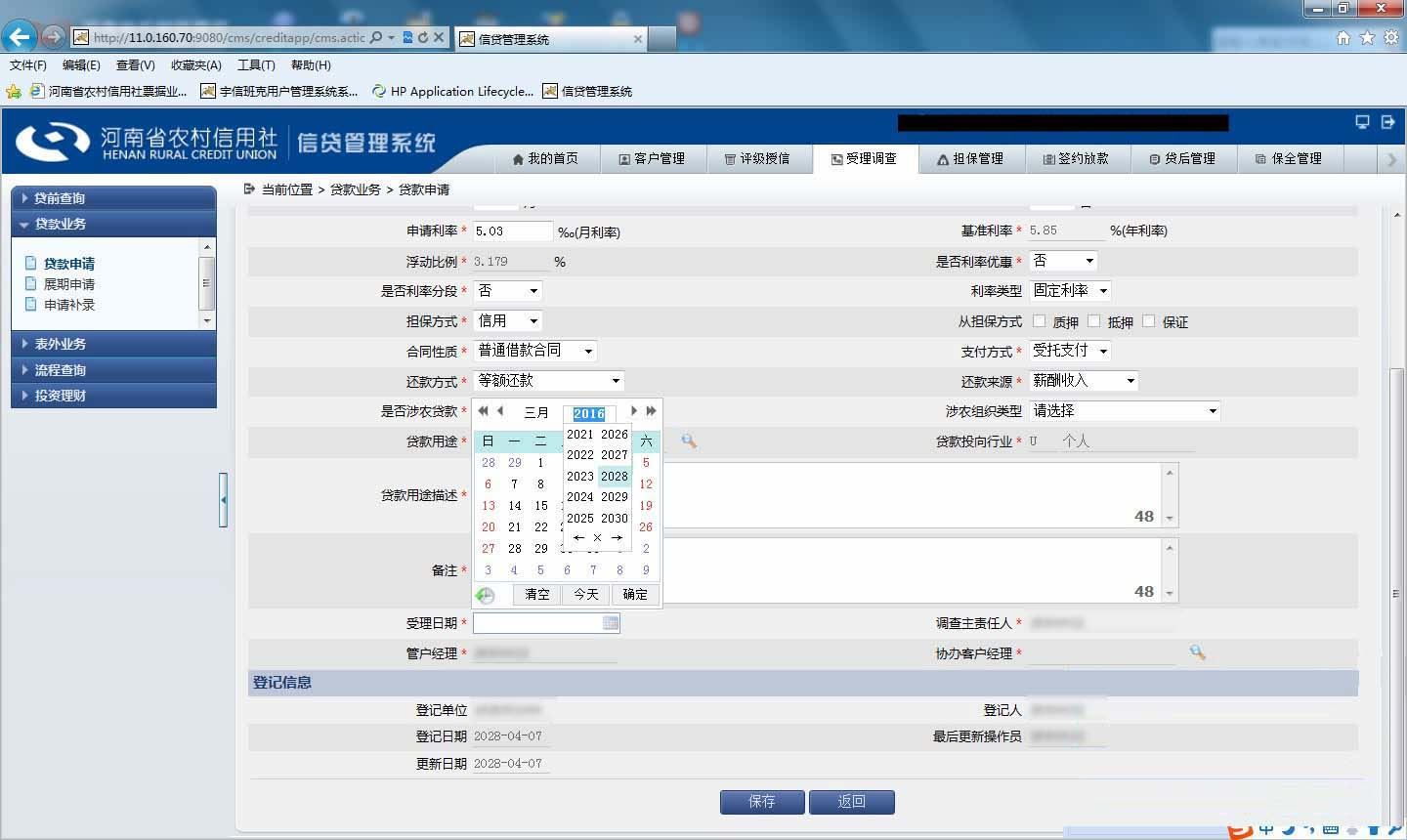Image resolution: width=1407 pixels, height=840 pixels.
Task: Close the year selection list
Action: [598, 538]
